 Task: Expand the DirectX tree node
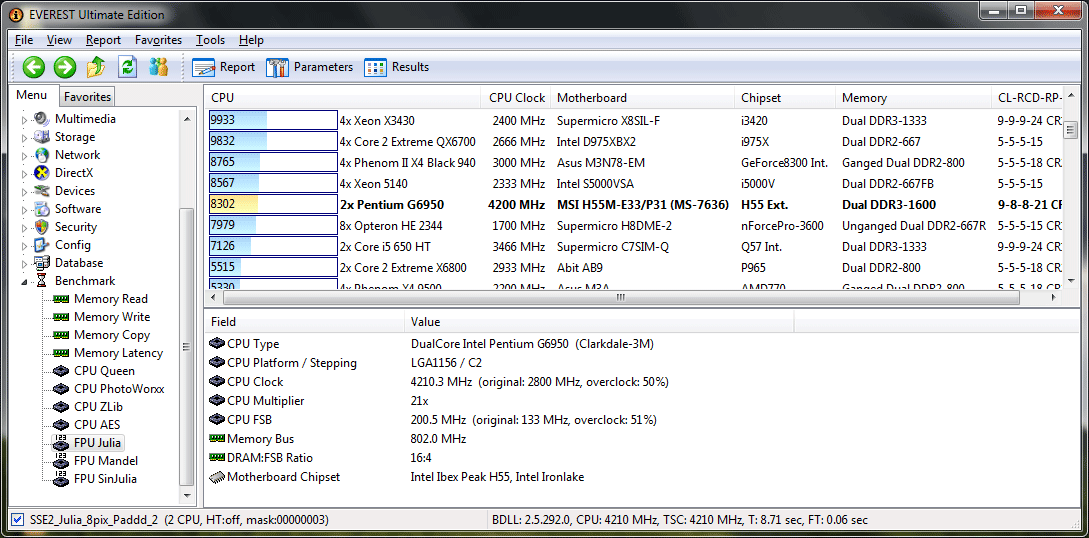click(25, 174)
